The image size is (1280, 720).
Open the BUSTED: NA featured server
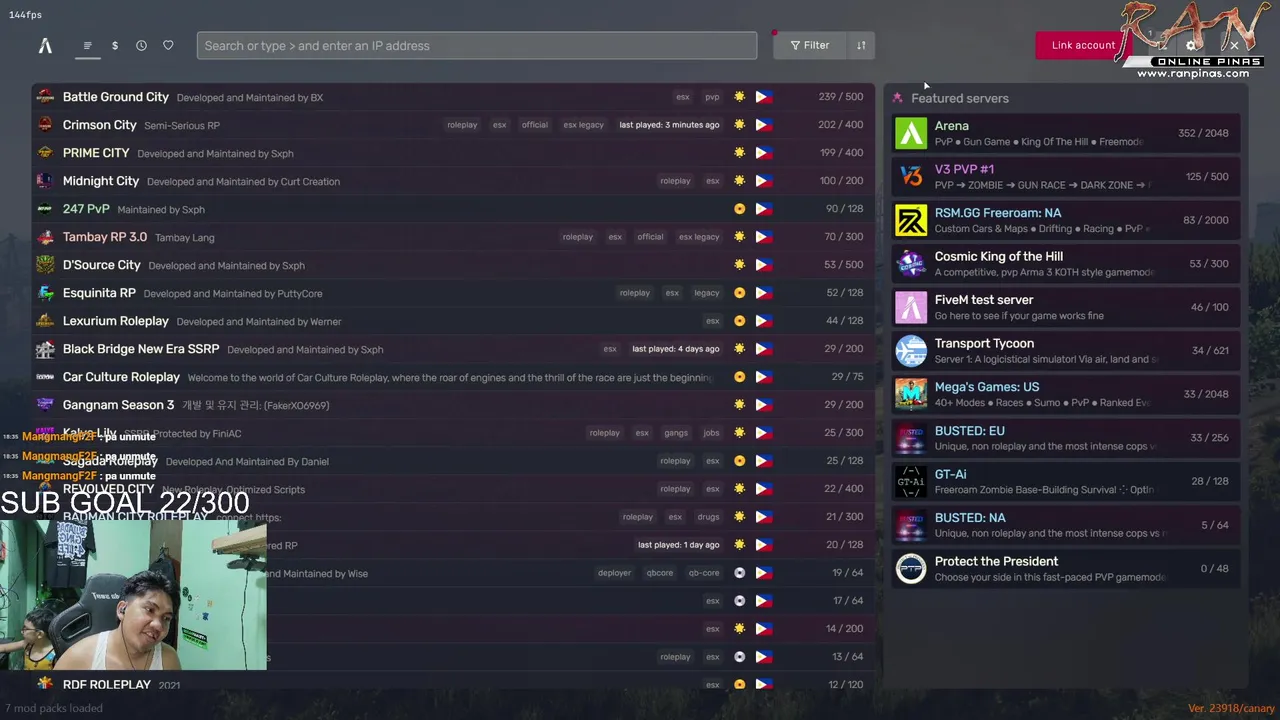(1066, 525)
